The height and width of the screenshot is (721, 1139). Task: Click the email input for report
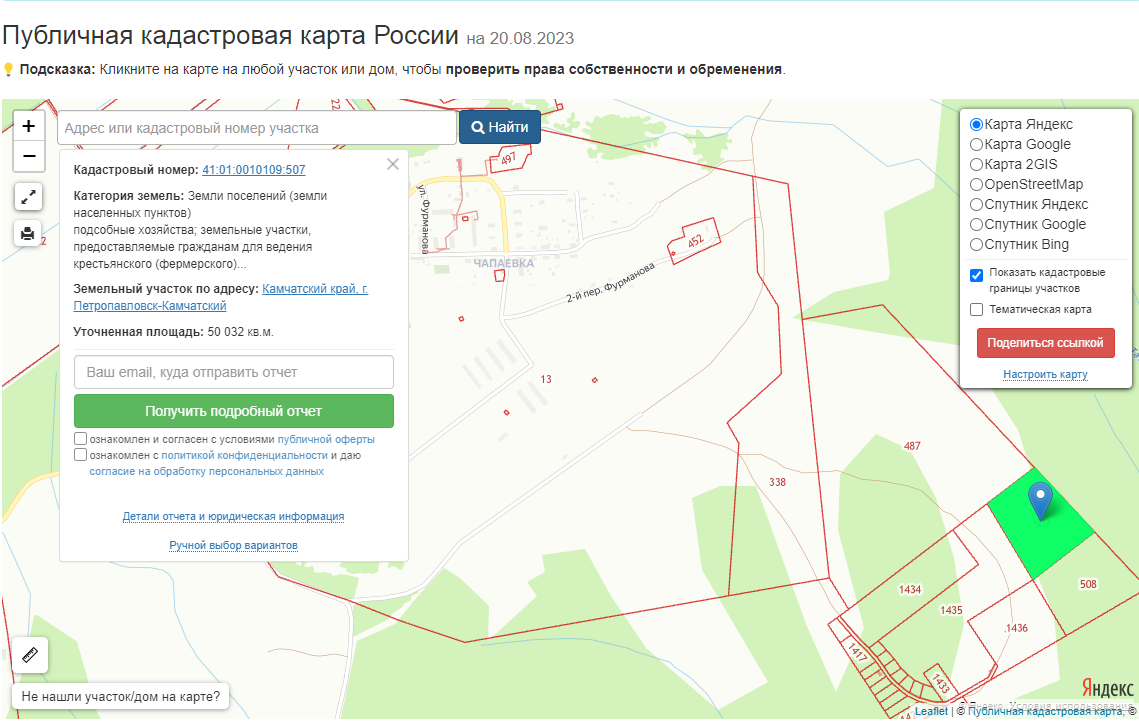(234, 372)
